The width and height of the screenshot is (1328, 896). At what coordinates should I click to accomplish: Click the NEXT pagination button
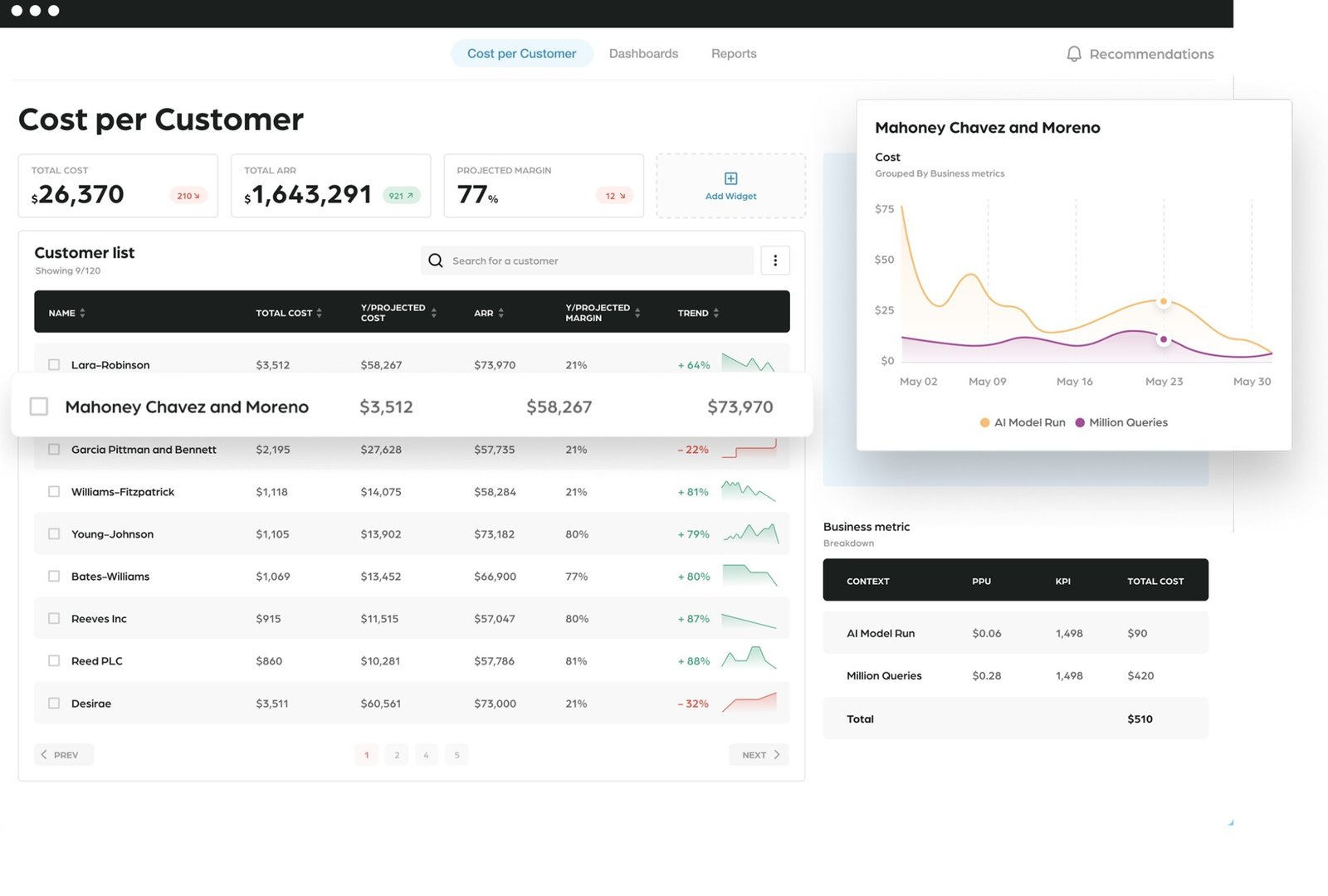(757, 754)
